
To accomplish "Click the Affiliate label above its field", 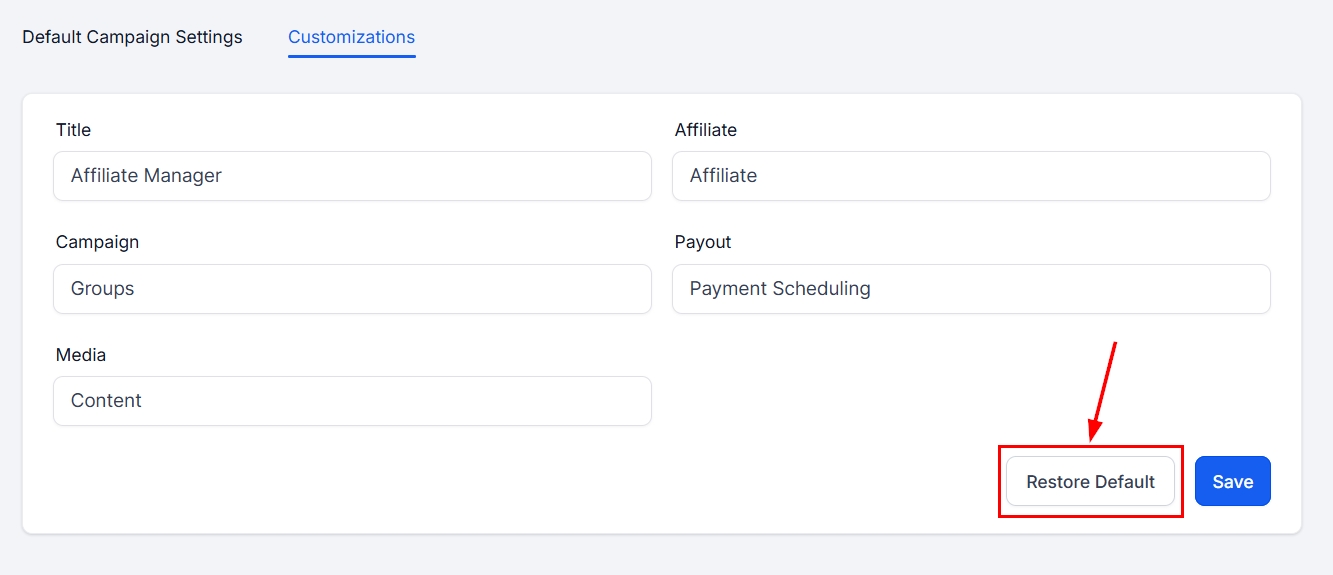I will tap(705, 130).
